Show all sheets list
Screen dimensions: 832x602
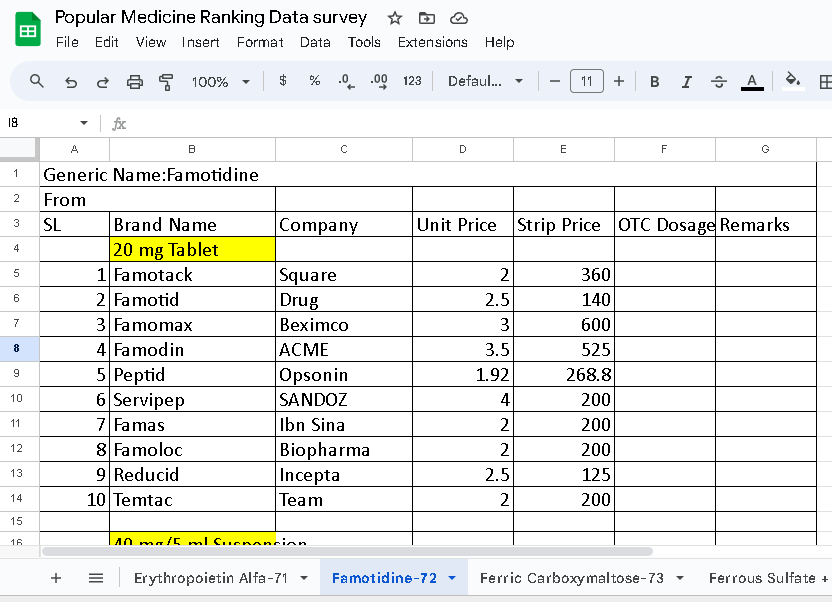coord(96,578)
